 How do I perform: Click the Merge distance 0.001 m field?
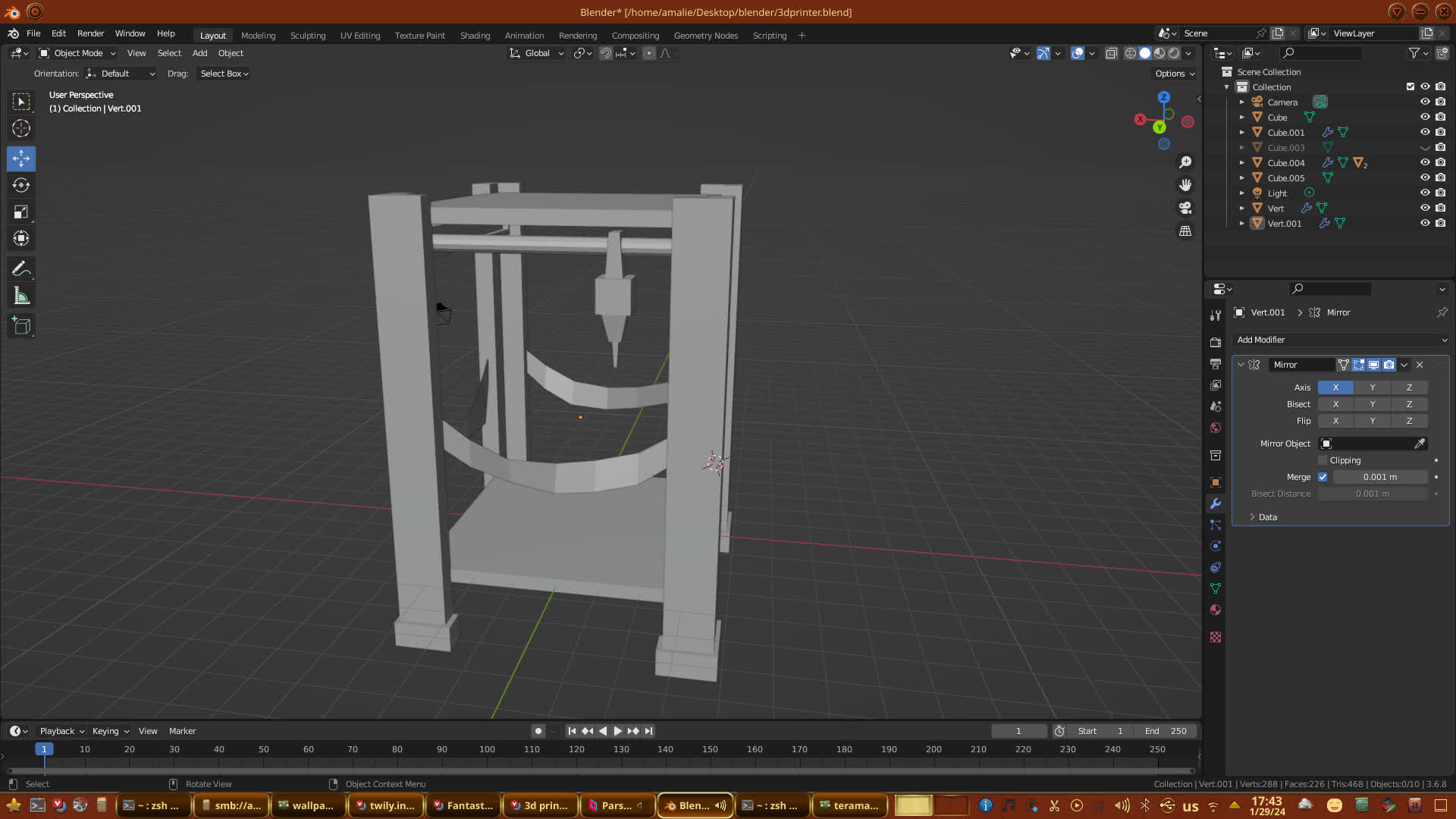pyautogui.click(x=1379, y=477)
